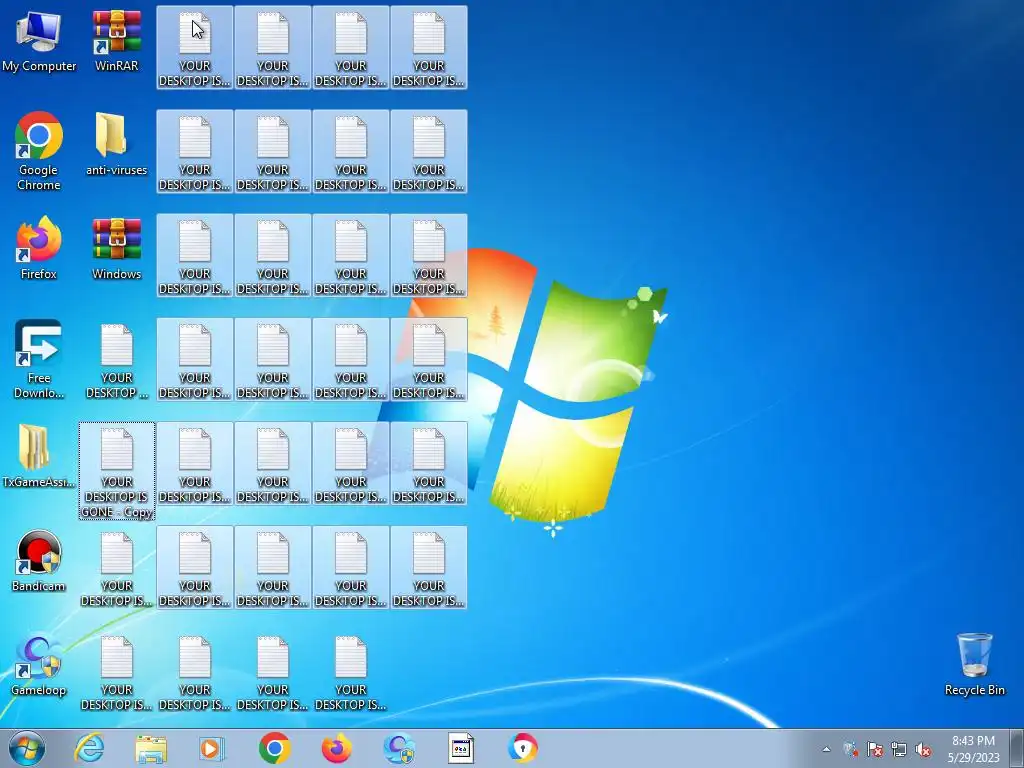
Task: Open Google Chrome from the taskbar
Action: click(x=274, y=748)
